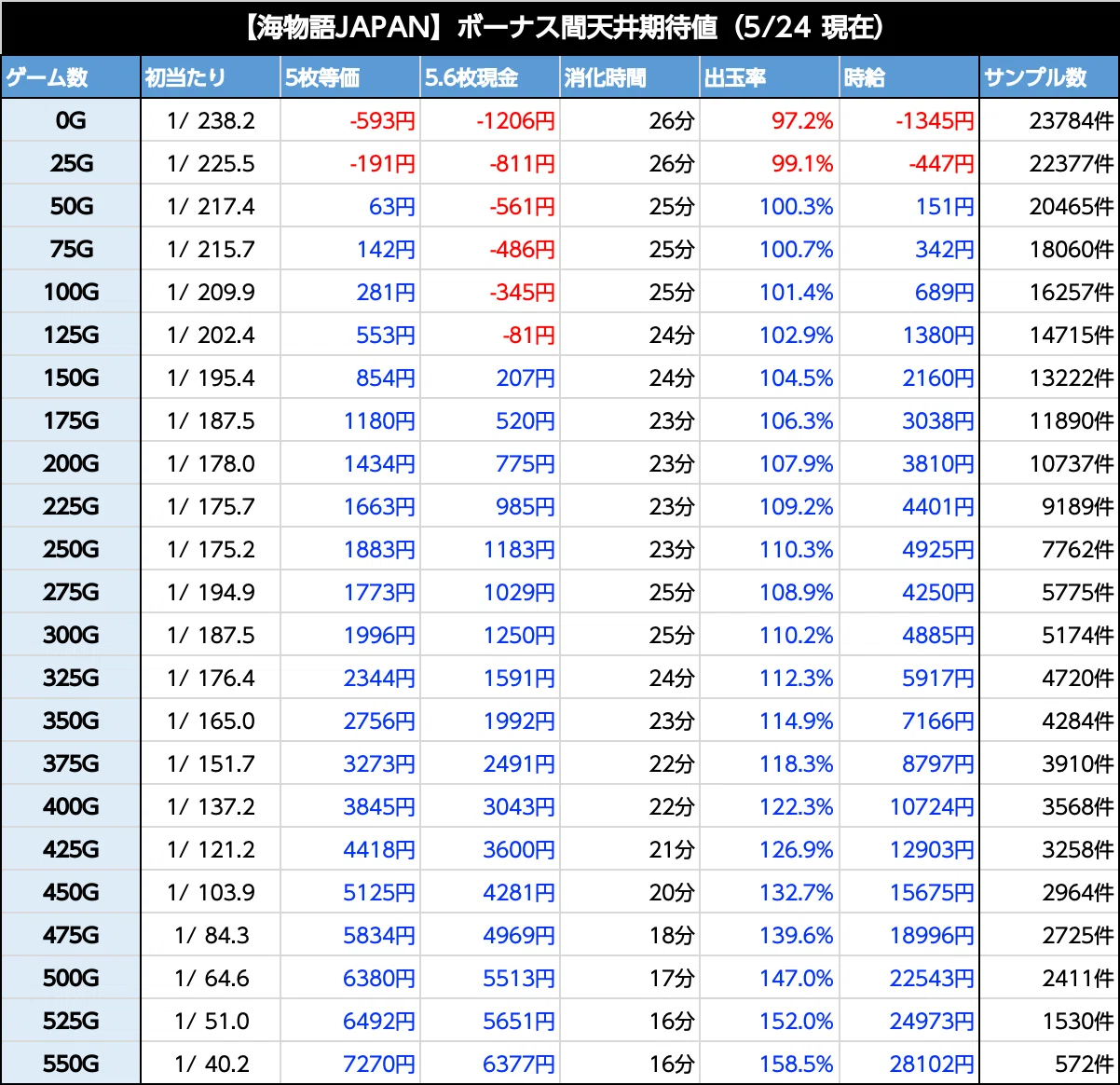This screenshot has height=1085, width=1120.
Task: Click the 250G row label
Action: (71, 549)
